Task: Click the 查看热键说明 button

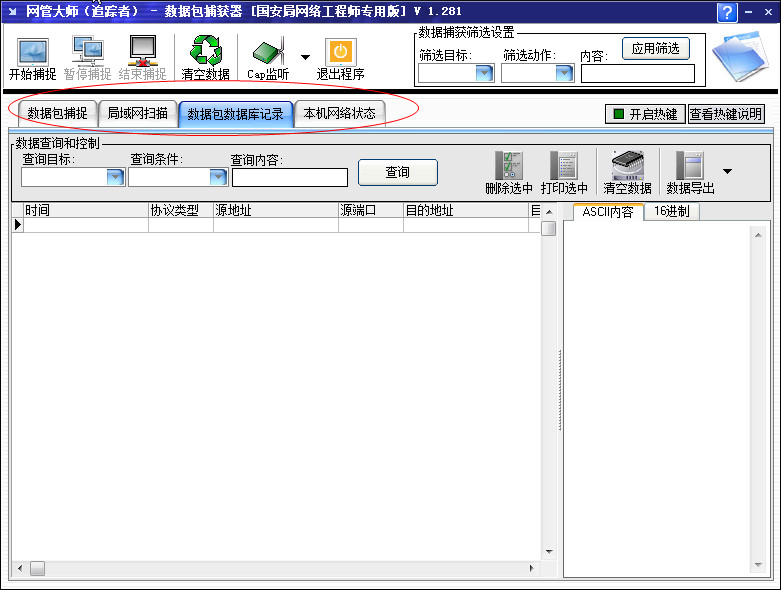Action: pos(726,114)
